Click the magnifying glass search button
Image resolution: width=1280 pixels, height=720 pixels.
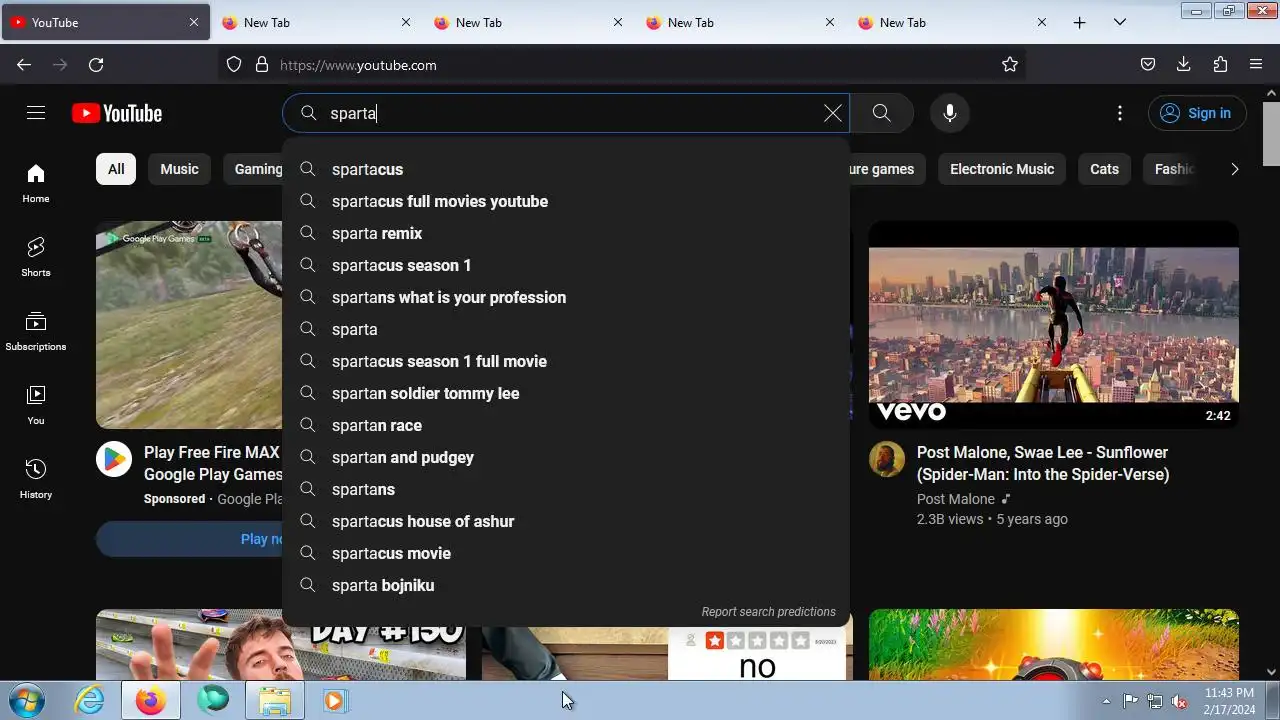881,113
